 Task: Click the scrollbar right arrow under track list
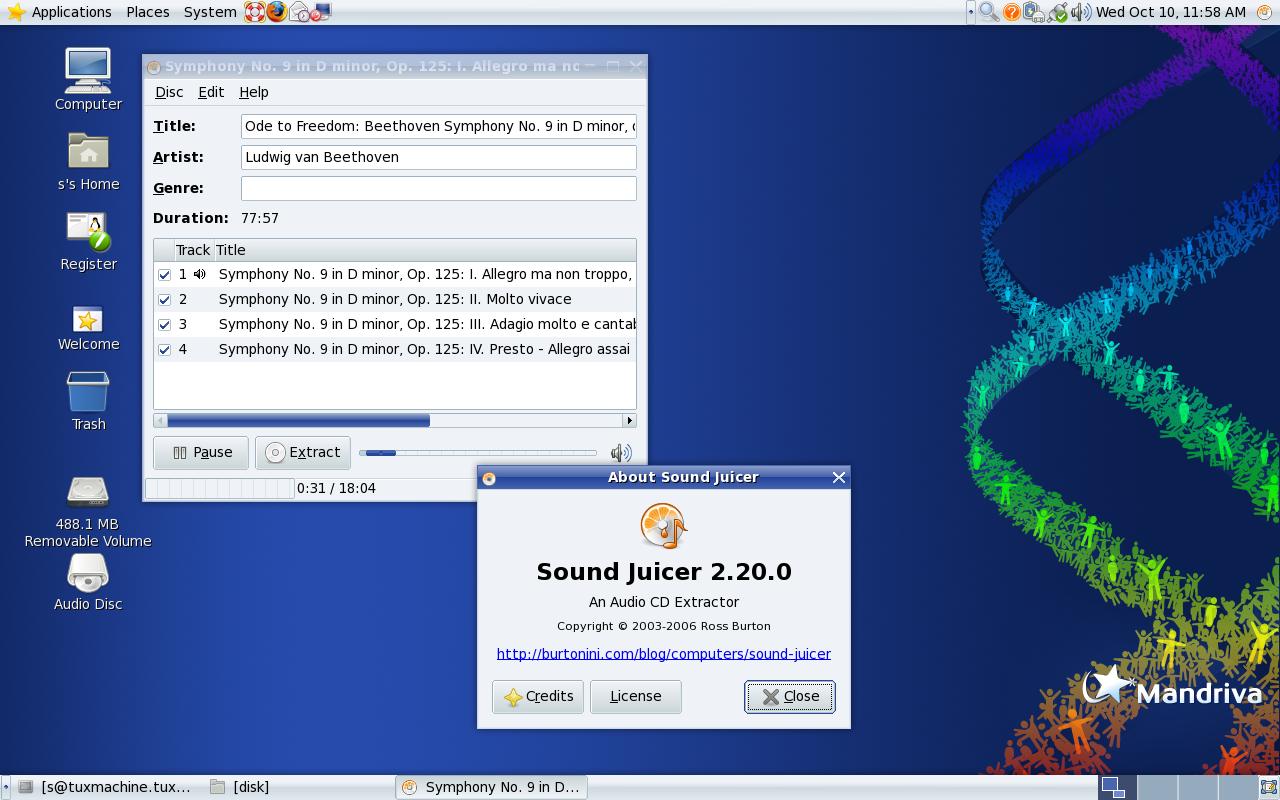[x=629, y=420]
